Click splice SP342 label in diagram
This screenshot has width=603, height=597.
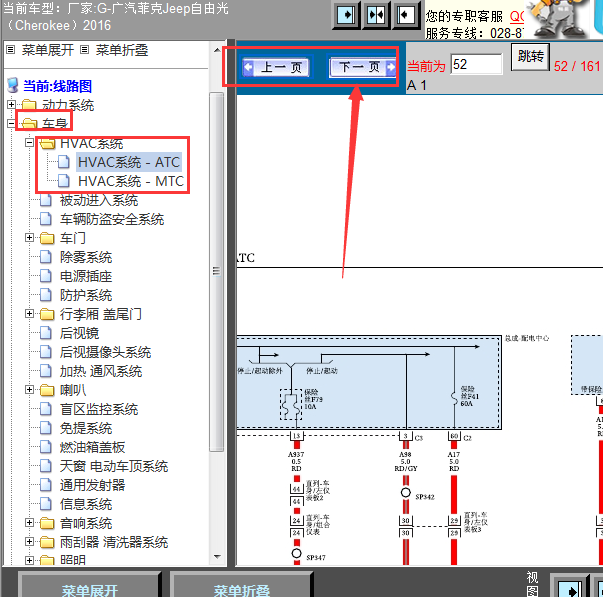click(425, 497)
